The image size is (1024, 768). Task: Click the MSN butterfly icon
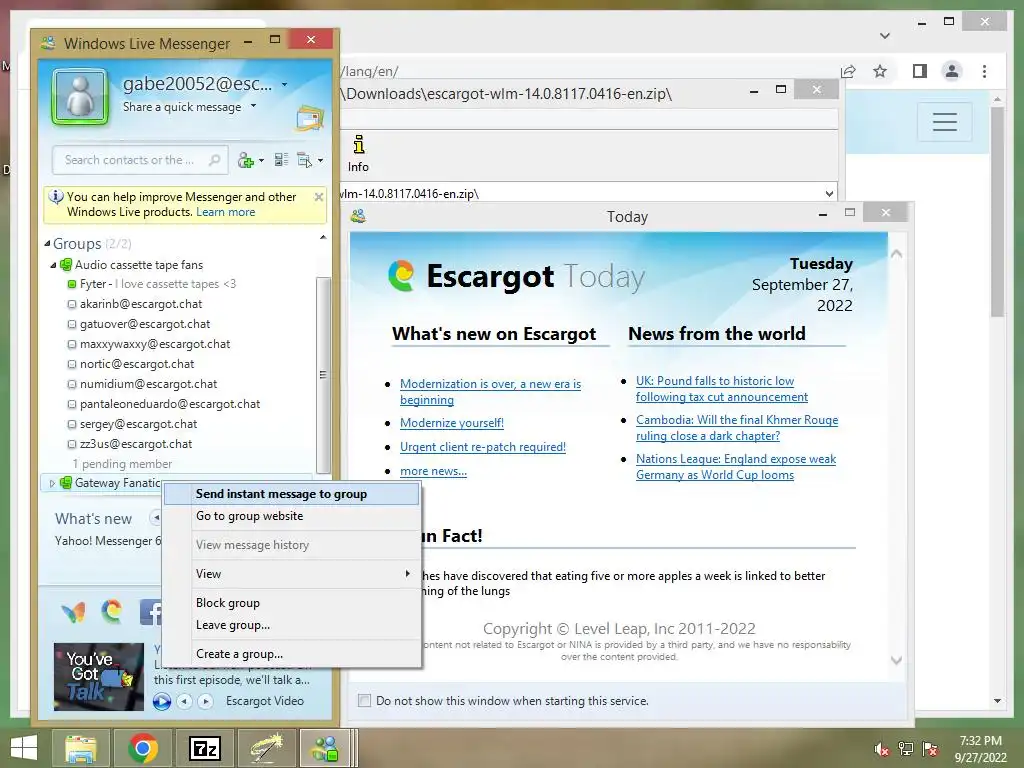(x=73, y=612)
